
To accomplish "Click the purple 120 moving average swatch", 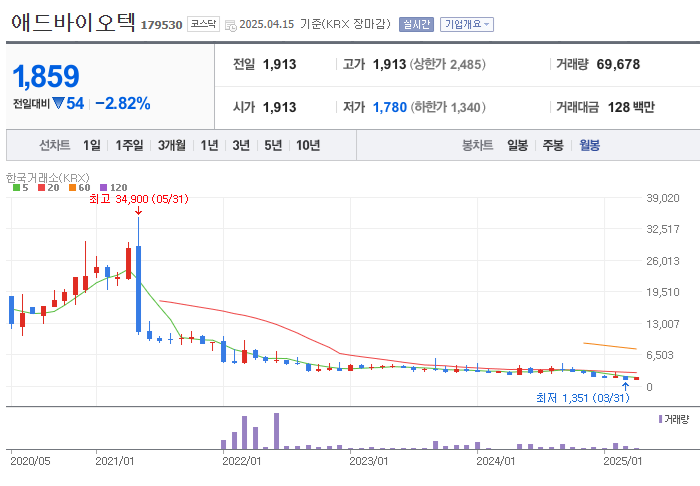I will [104, 188].
